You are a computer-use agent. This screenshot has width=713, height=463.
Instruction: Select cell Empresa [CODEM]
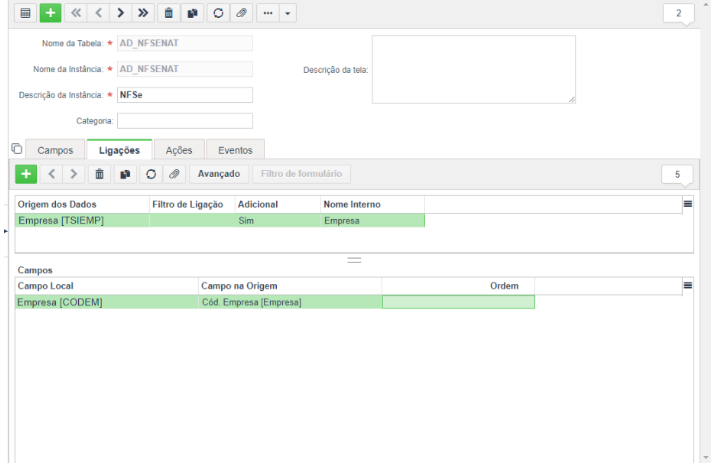106,302
